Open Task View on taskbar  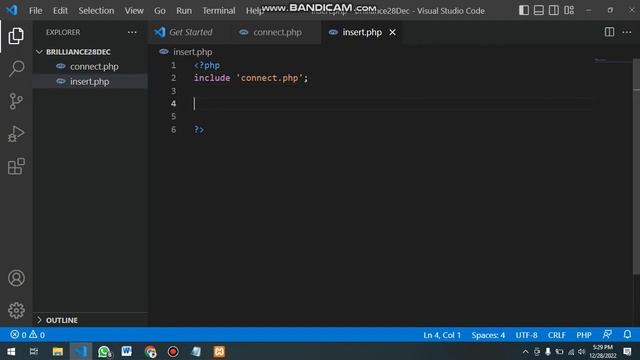34,351
